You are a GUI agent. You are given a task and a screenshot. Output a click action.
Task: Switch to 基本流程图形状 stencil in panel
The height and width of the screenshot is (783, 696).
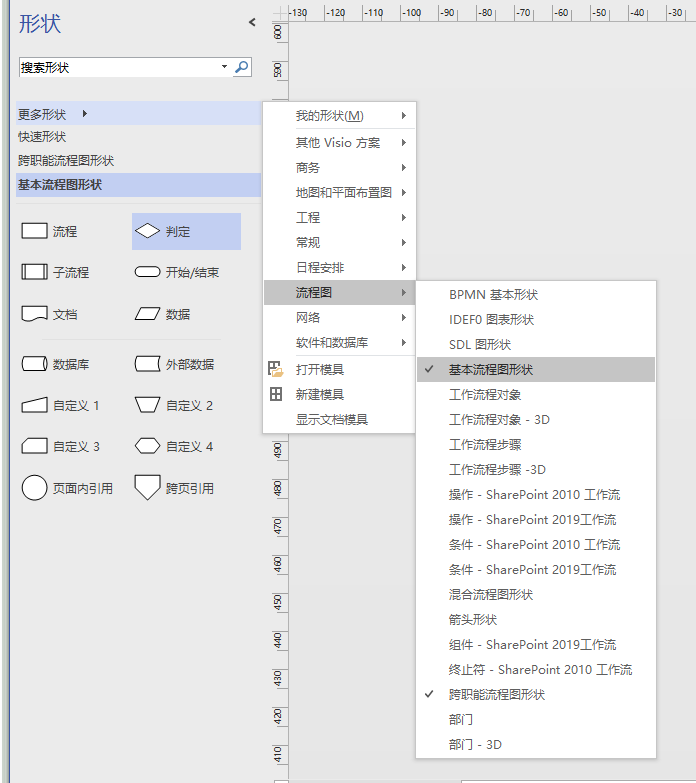pyautogui.click(x=138, y=185)
